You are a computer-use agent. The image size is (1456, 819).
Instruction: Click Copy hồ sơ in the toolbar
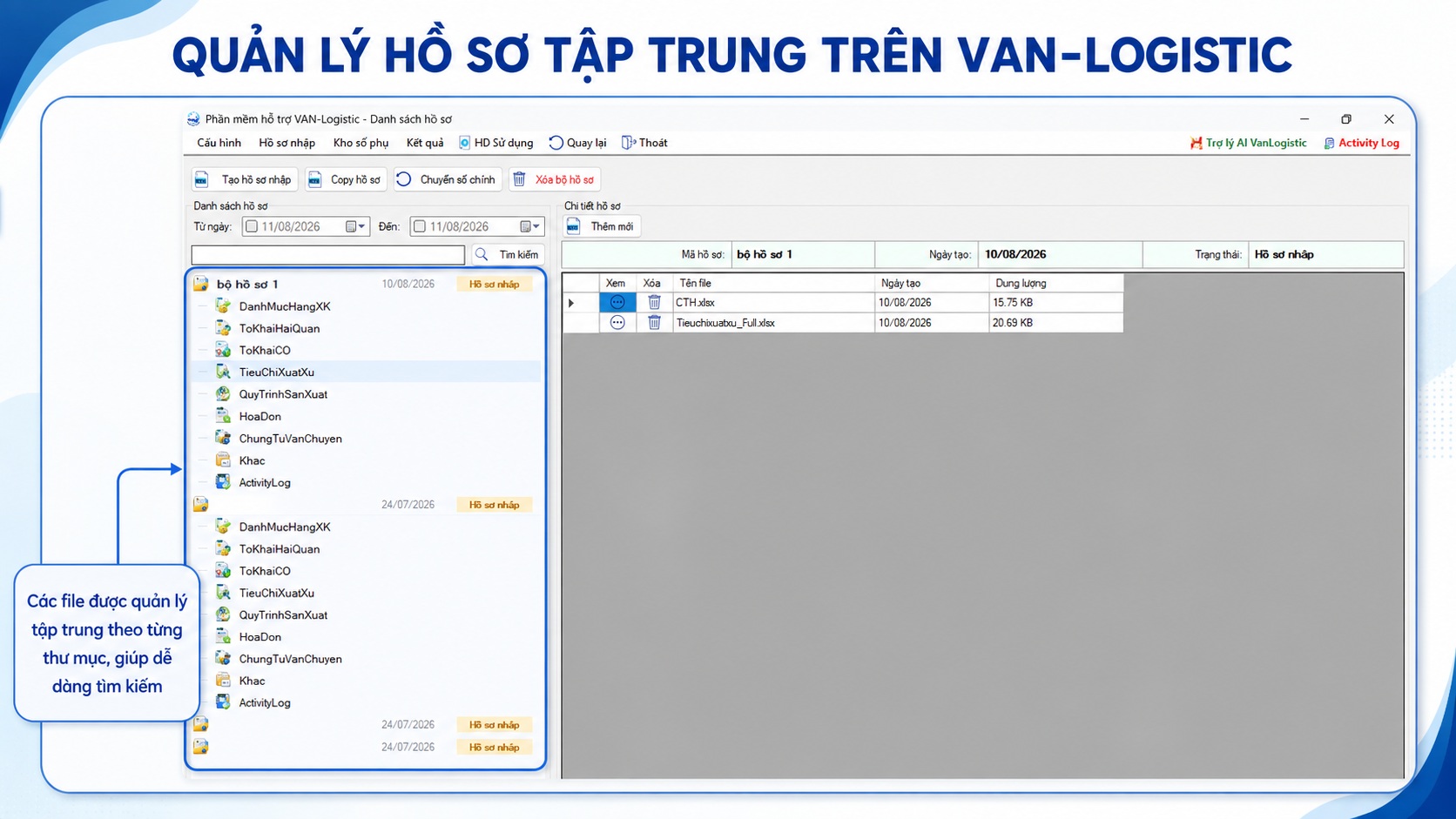point(346,179)
